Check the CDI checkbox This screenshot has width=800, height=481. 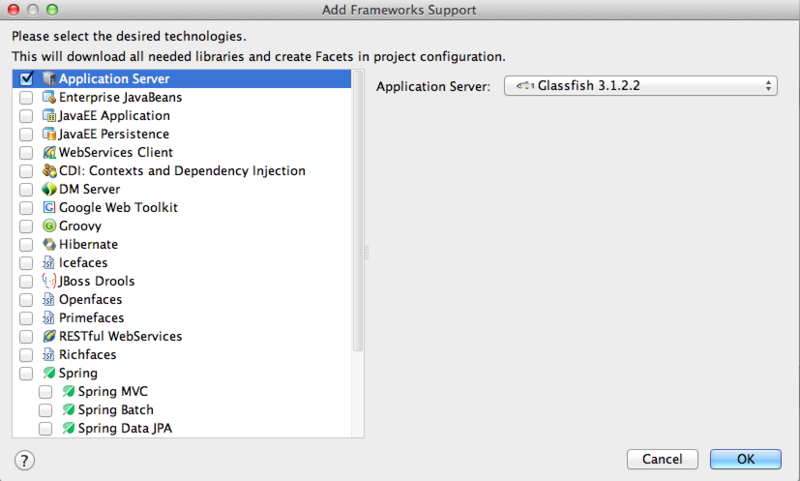point(26,171)
